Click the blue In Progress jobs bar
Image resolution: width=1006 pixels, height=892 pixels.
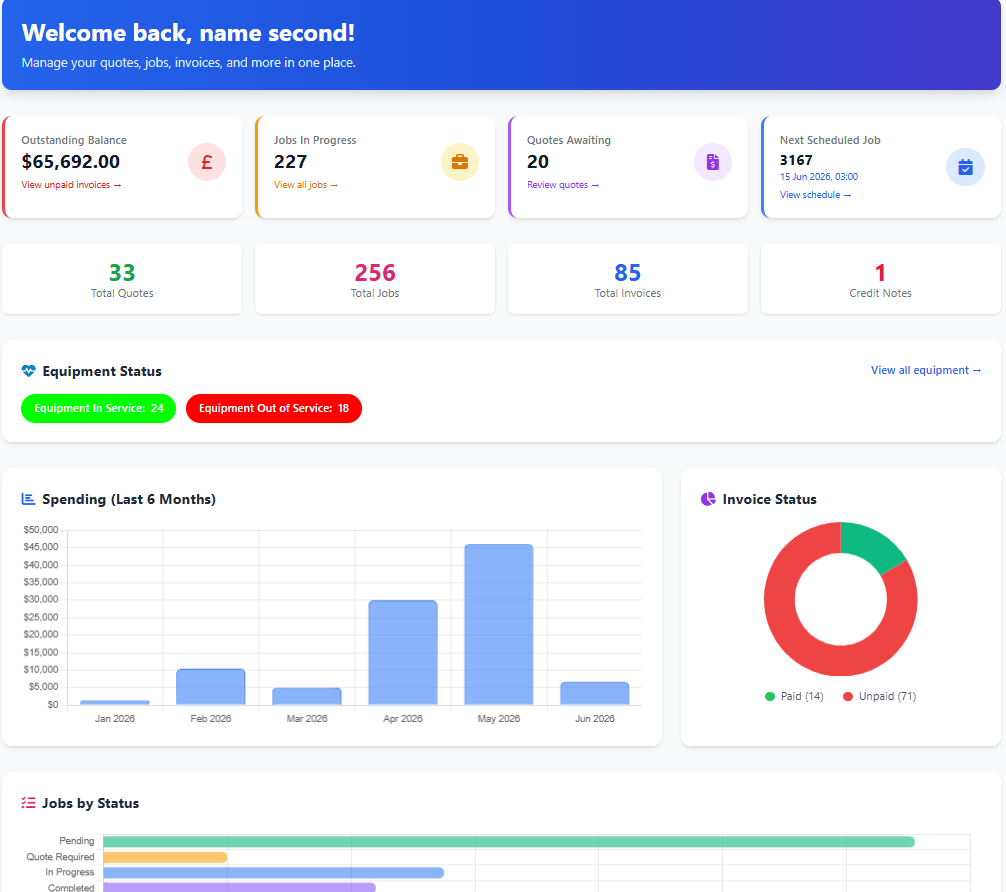tap(273, 872)
